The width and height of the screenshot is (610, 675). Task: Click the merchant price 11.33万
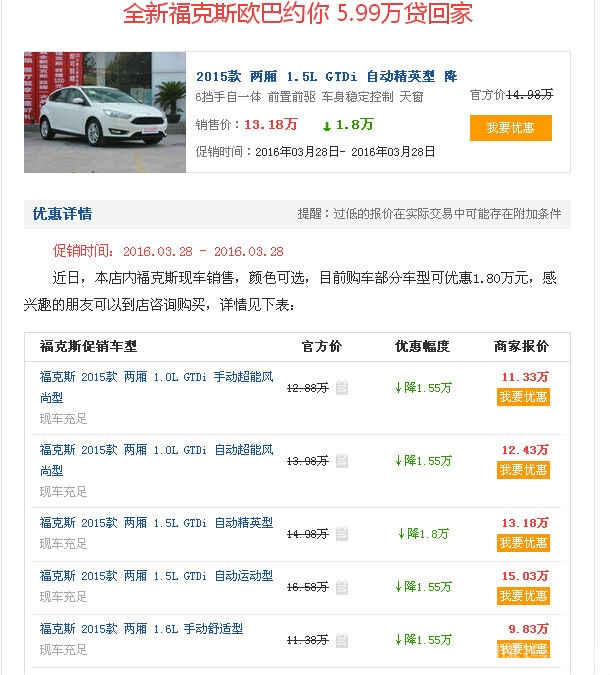525,377
